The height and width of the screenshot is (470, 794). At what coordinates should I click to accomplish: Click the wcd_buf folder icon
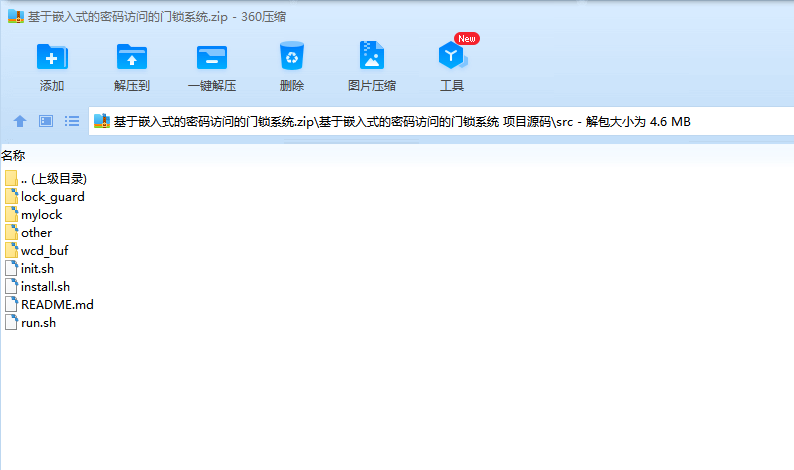[12, 251]
